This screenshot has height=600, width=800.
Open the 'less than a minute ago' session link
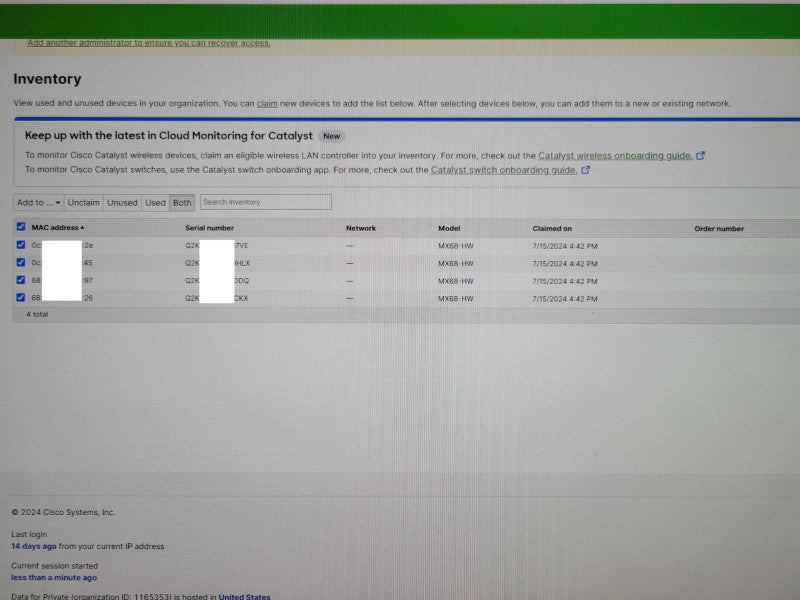pos(54,578)
